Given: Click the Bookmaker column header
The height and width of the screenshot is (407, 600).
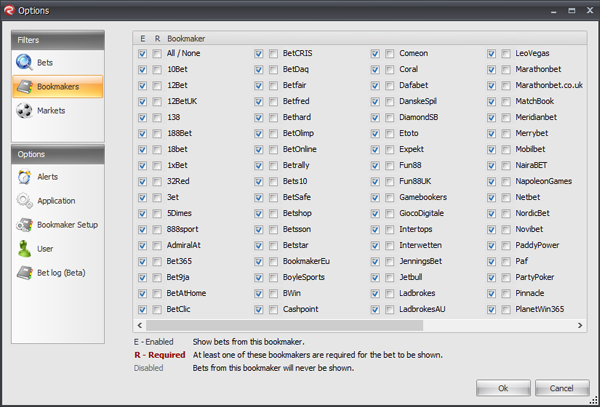Looking at the screenshot, I should coord(186,39).
